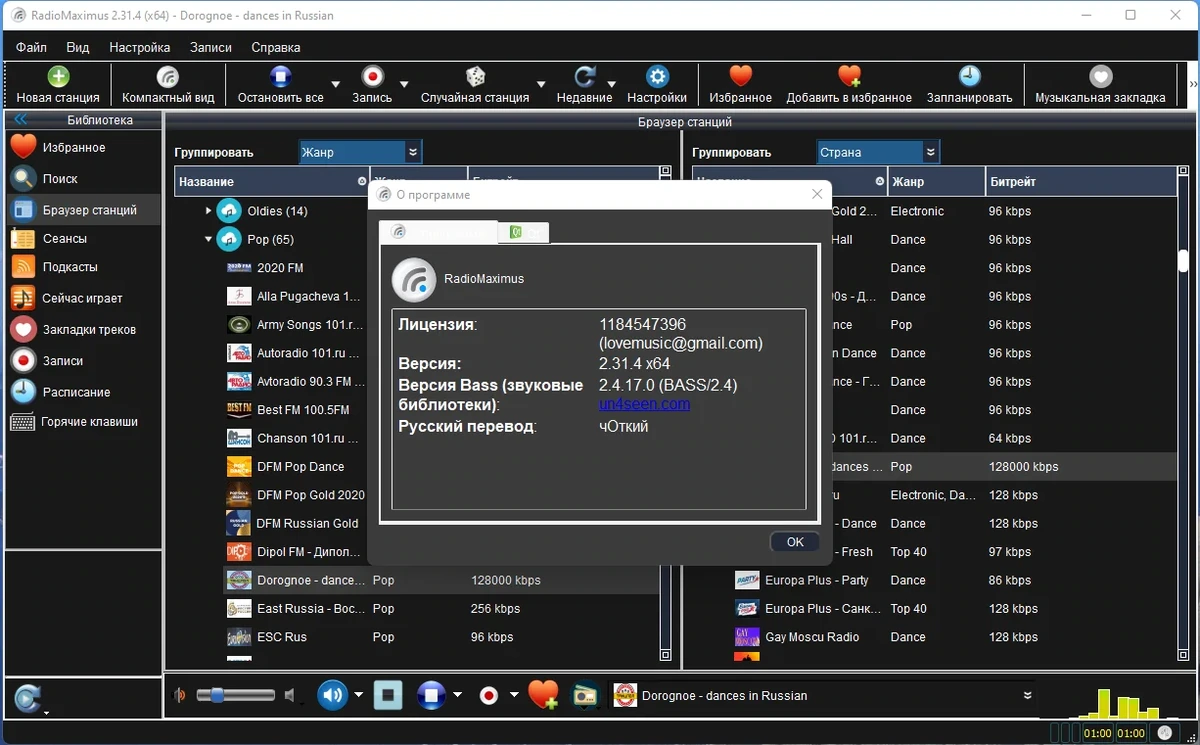The image size is (1200, 745).
Task: Sort by the right Битрейт column header
Action: [1080, 182]
